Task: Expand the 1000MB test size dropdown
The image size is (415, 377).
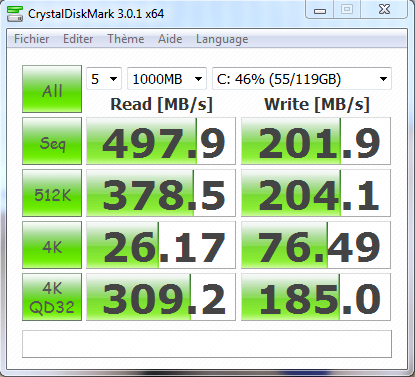Action: (167, 79)
